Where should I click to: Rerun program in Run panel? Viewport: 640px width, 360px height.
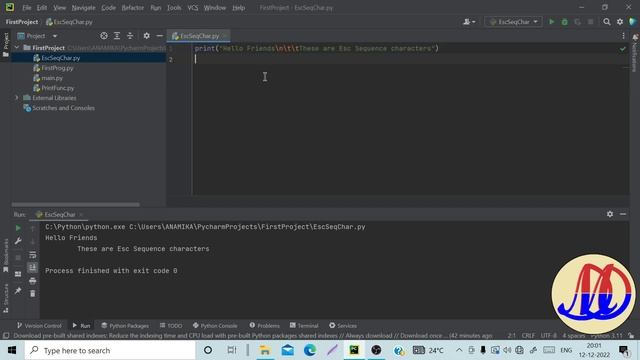pos(18,228)
